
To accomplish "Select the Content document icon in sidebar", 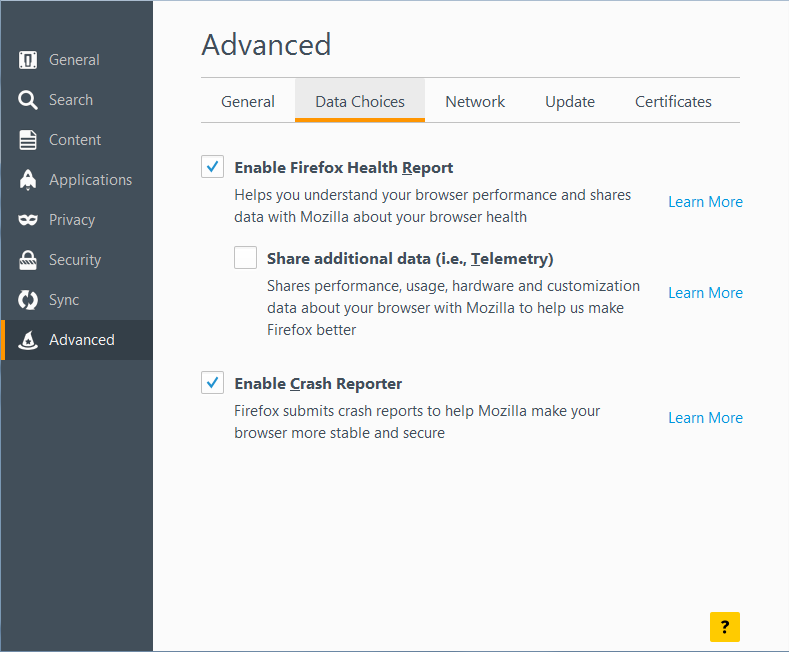I will click(28, 140).
